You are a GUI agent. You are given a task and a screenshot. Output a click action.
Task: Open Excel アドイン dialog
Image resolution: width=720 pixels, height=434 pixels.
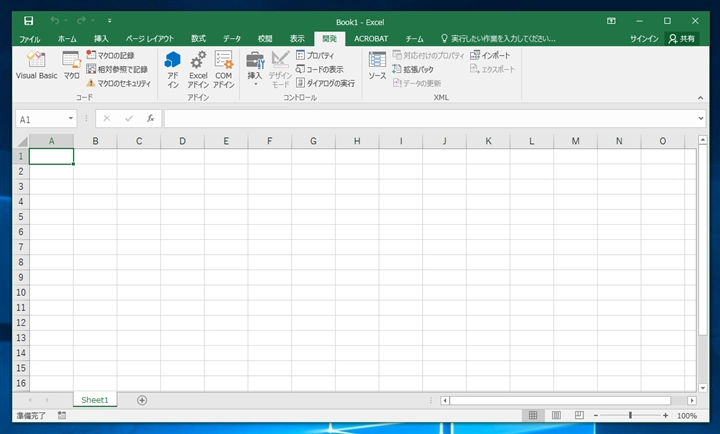[x=198, y=69]
